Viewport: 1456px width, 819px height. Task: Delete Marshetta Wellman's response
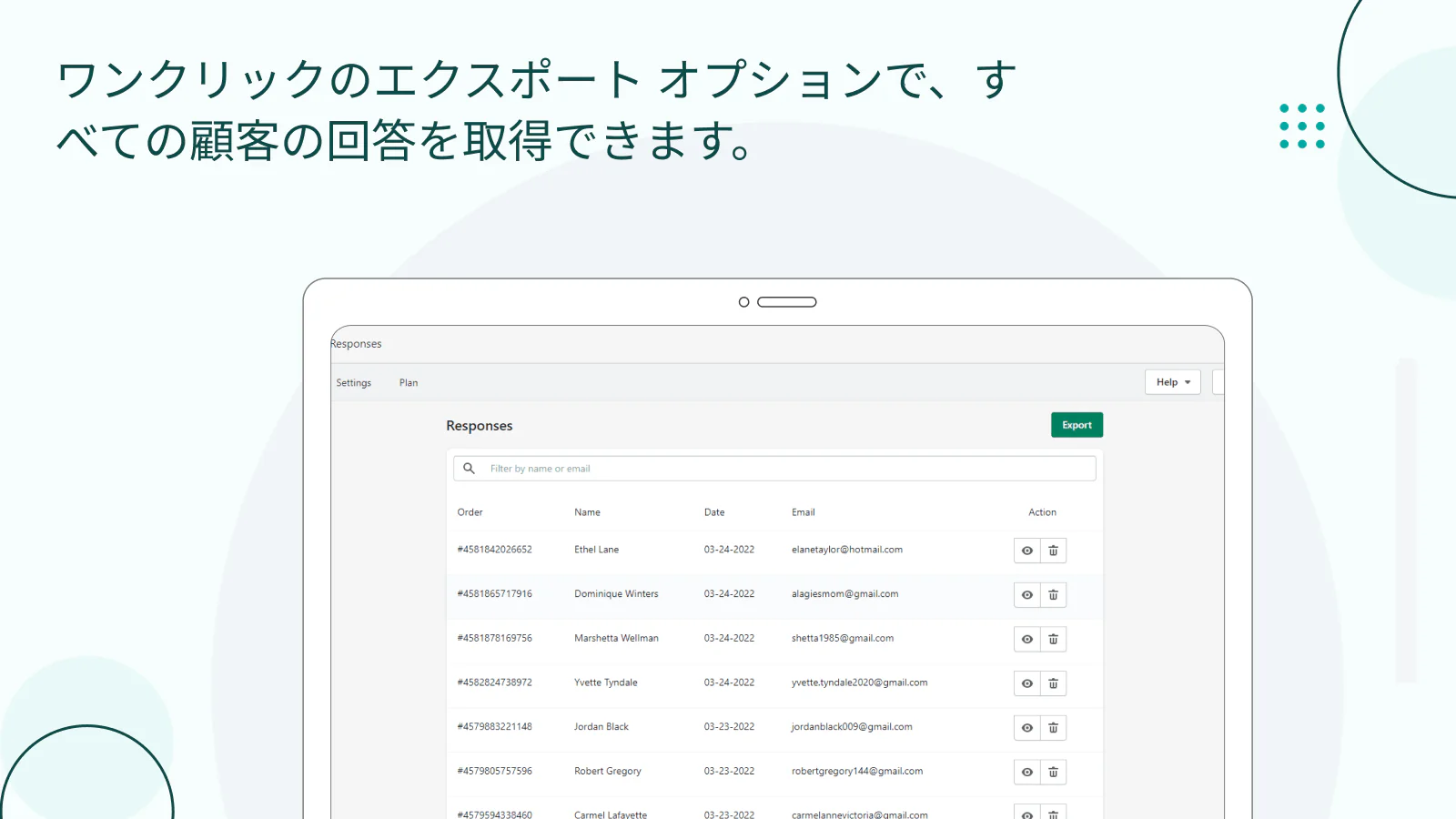(1053, 640)
